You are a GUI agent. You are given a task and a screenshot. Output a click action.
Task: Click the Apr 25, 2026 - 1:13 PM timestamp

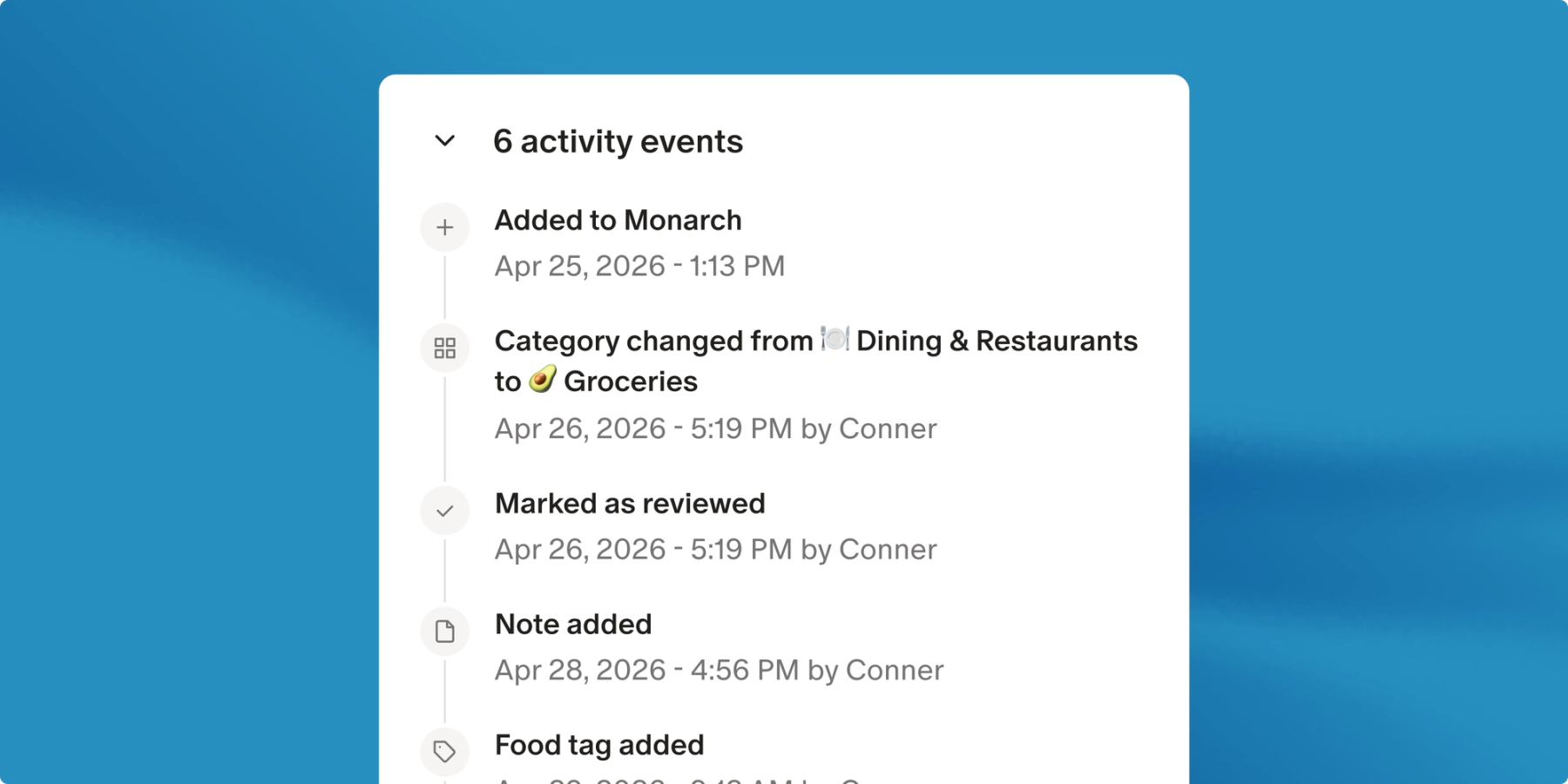coord(639,266)
